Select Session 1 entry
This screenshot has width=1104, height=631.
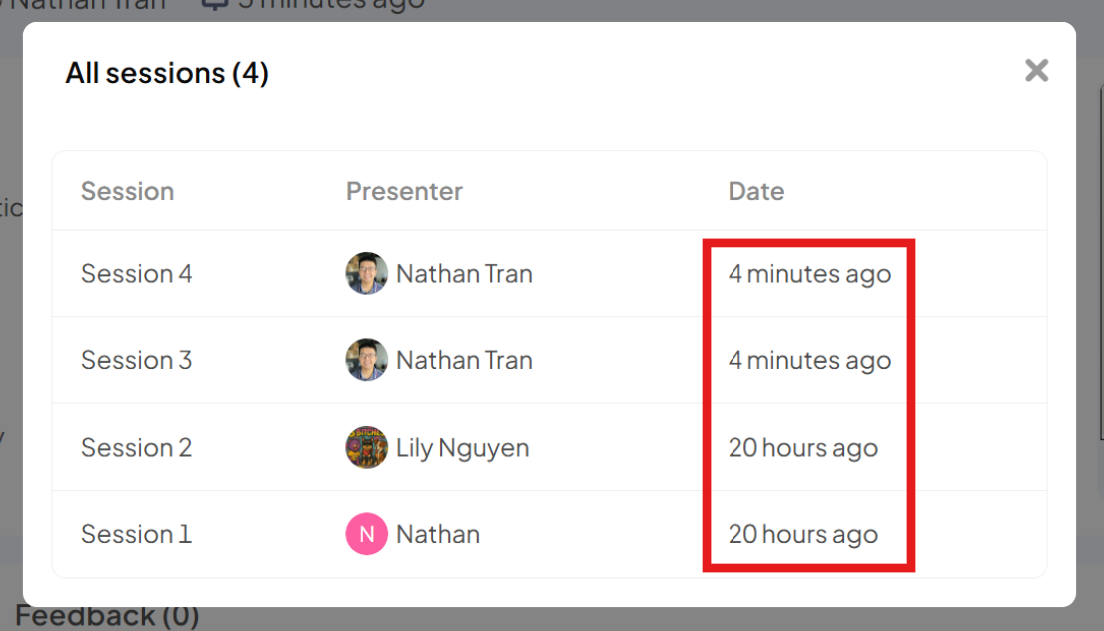136,534
